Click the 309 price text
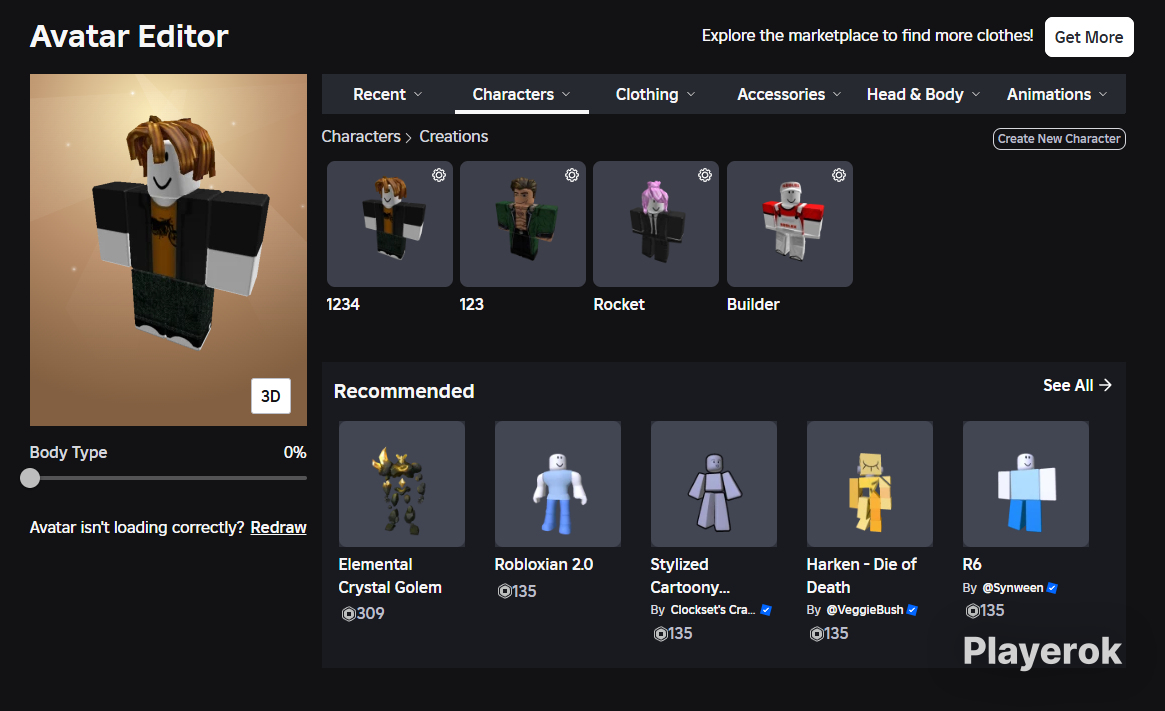 pos(370,614)
